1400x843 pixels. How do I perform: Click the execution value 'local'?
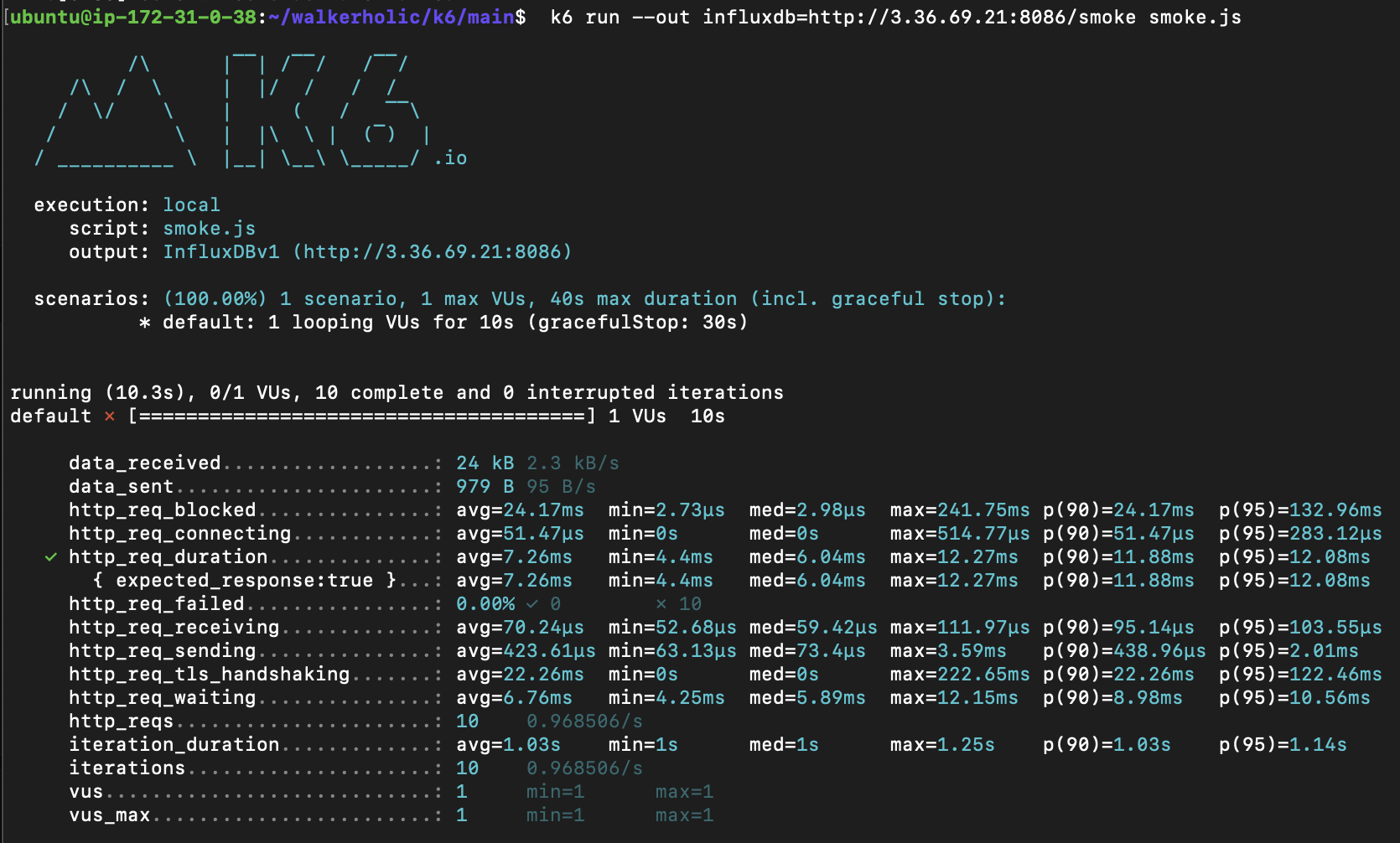tap(192, 205)
